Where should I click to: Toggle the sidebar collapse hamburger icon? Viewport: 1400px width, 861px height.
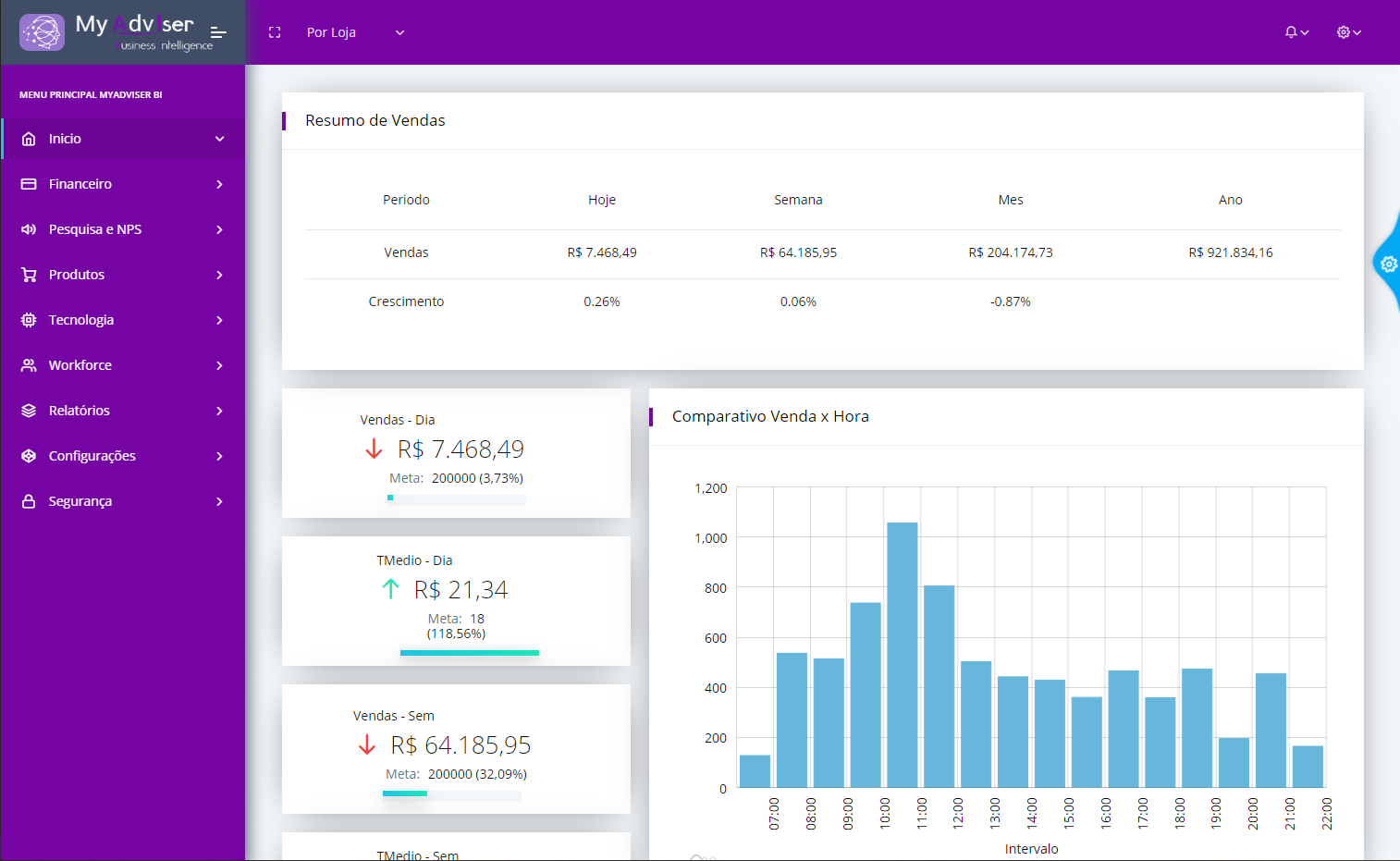coord(218,32)
